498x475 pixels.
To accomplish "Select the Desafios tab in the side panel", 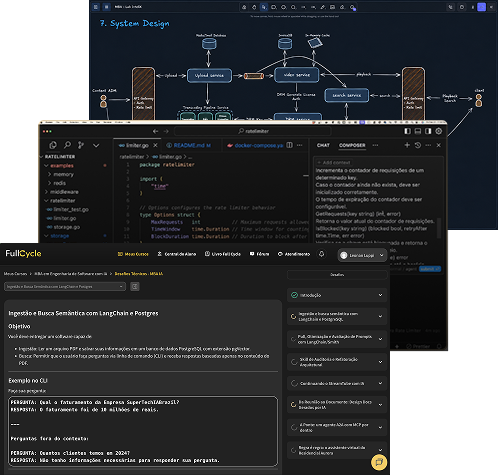I will point(337,275).
